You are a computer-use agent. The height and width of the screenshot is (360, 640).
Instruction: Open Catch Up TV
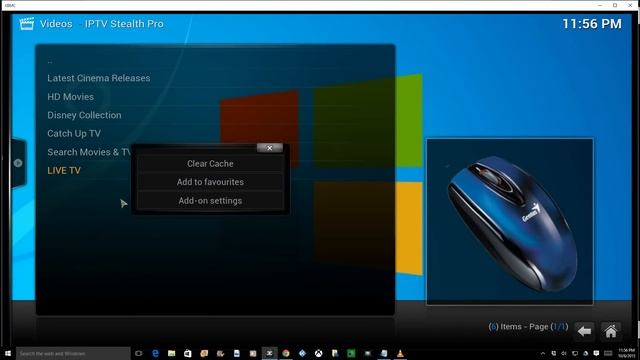74,133
